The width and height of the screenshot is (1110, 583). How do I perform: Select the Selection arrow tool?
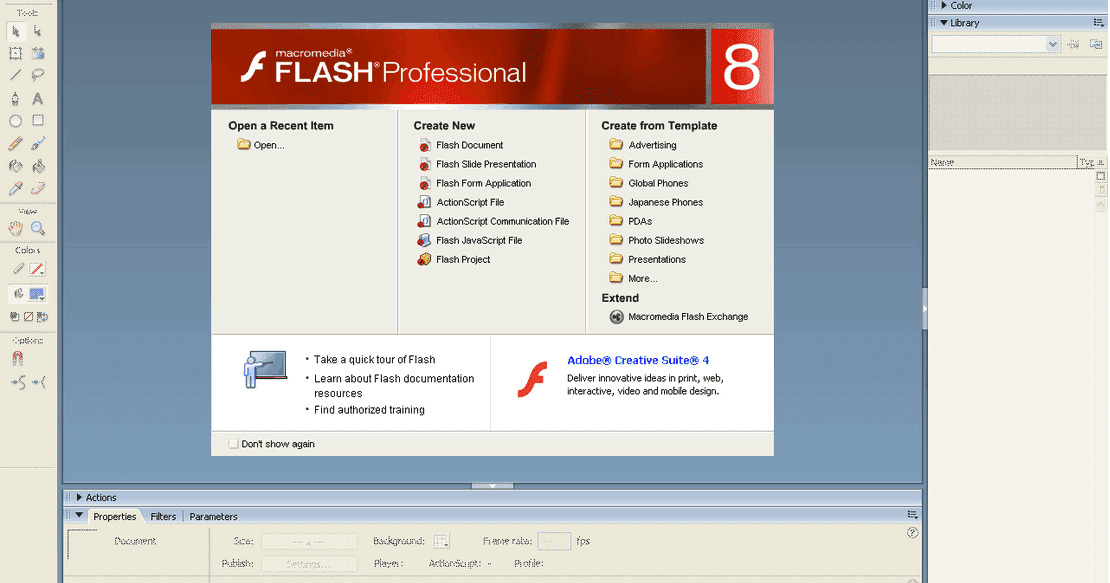point(16,31)
